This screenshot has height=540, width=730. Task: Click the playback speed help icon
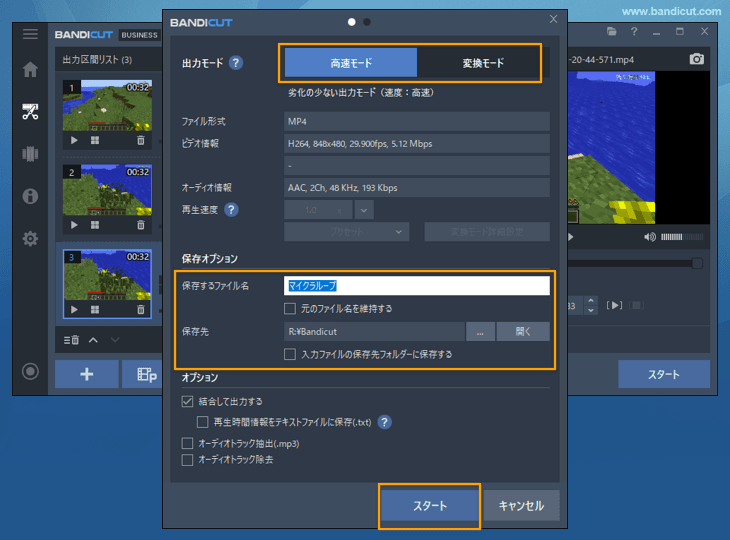click(x=231, y=210)
